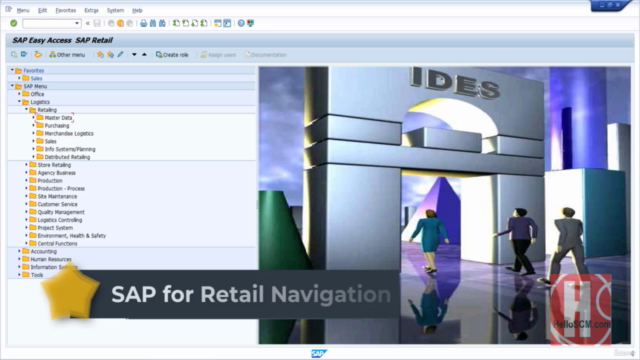Click the Next Page icon
The image size is (640, 360).
pos(195,23)
